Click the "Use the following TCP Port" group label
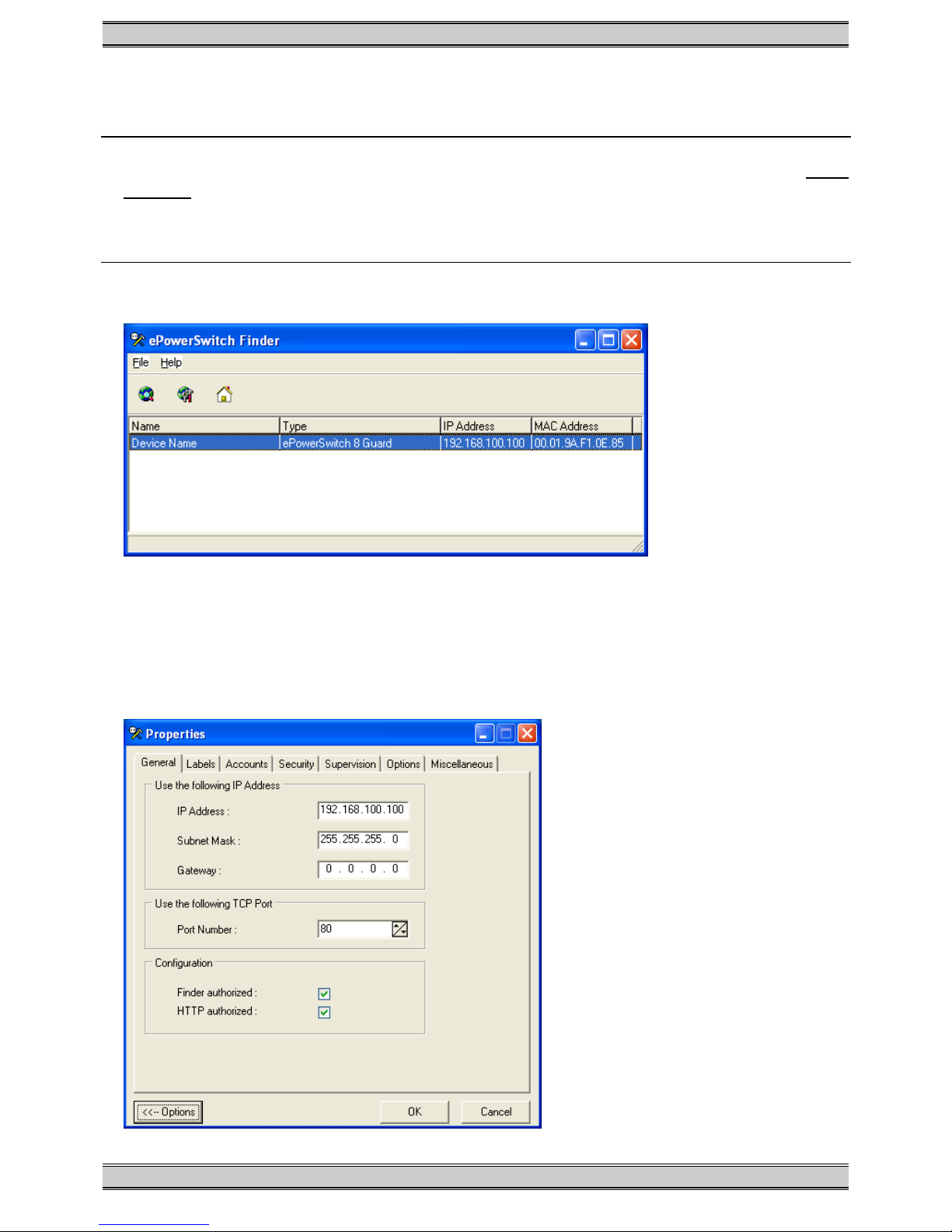This screenshot has width=952, height=1232. tap(214, 903)
